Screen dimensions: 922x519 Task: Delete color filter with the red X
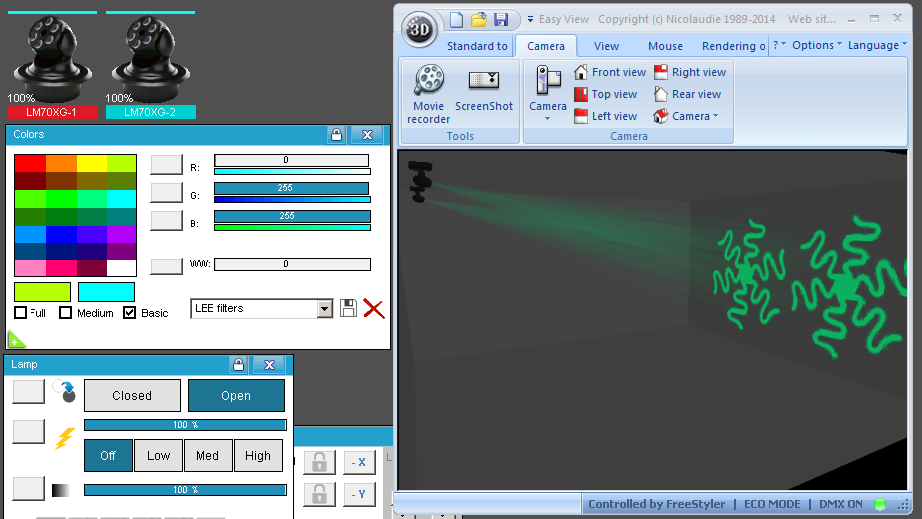tap(373, 308)
